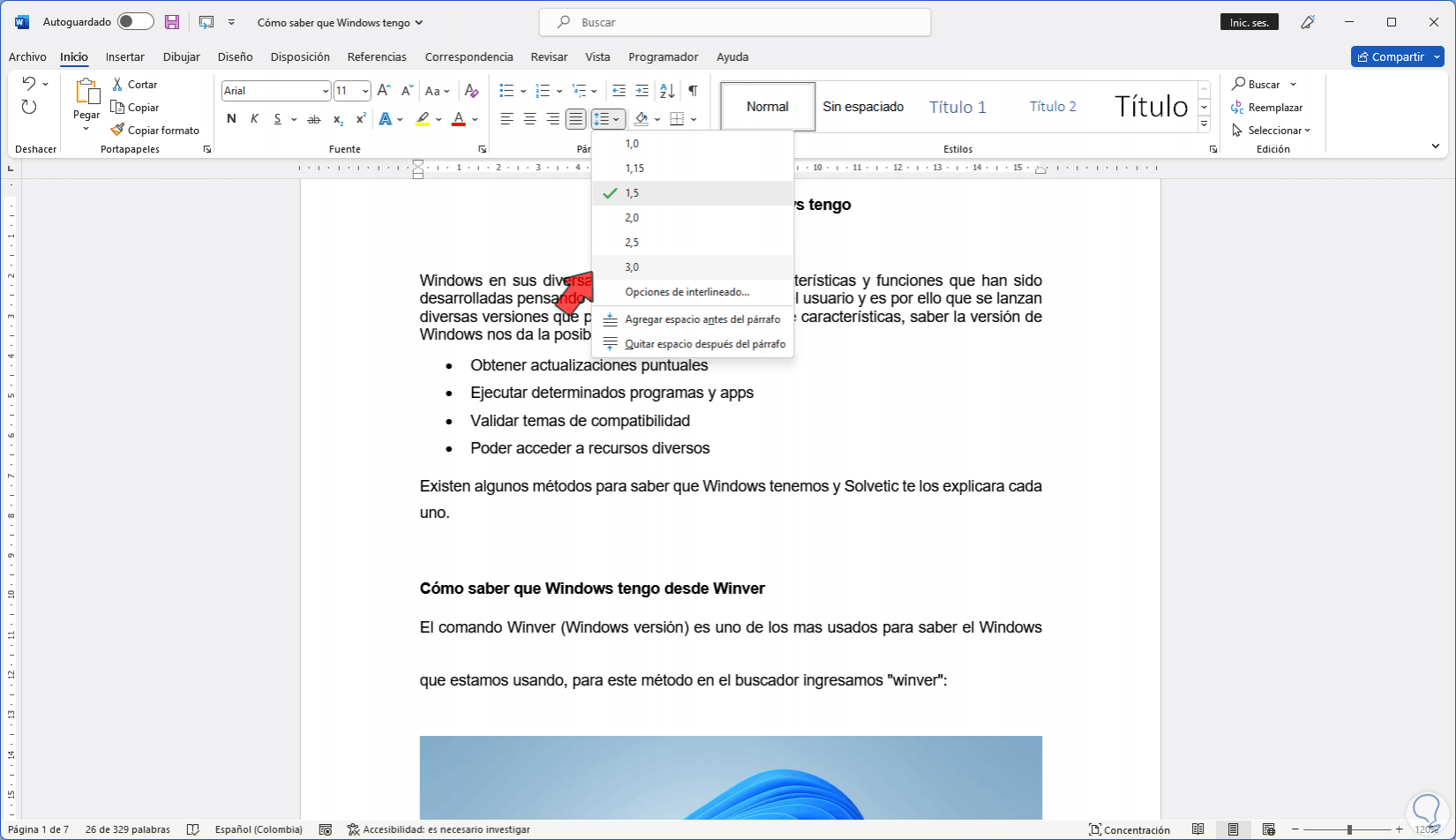The image size is (1456, 840).
Task: Apply the yellow text highlight color
Action: tap(423, 119)
